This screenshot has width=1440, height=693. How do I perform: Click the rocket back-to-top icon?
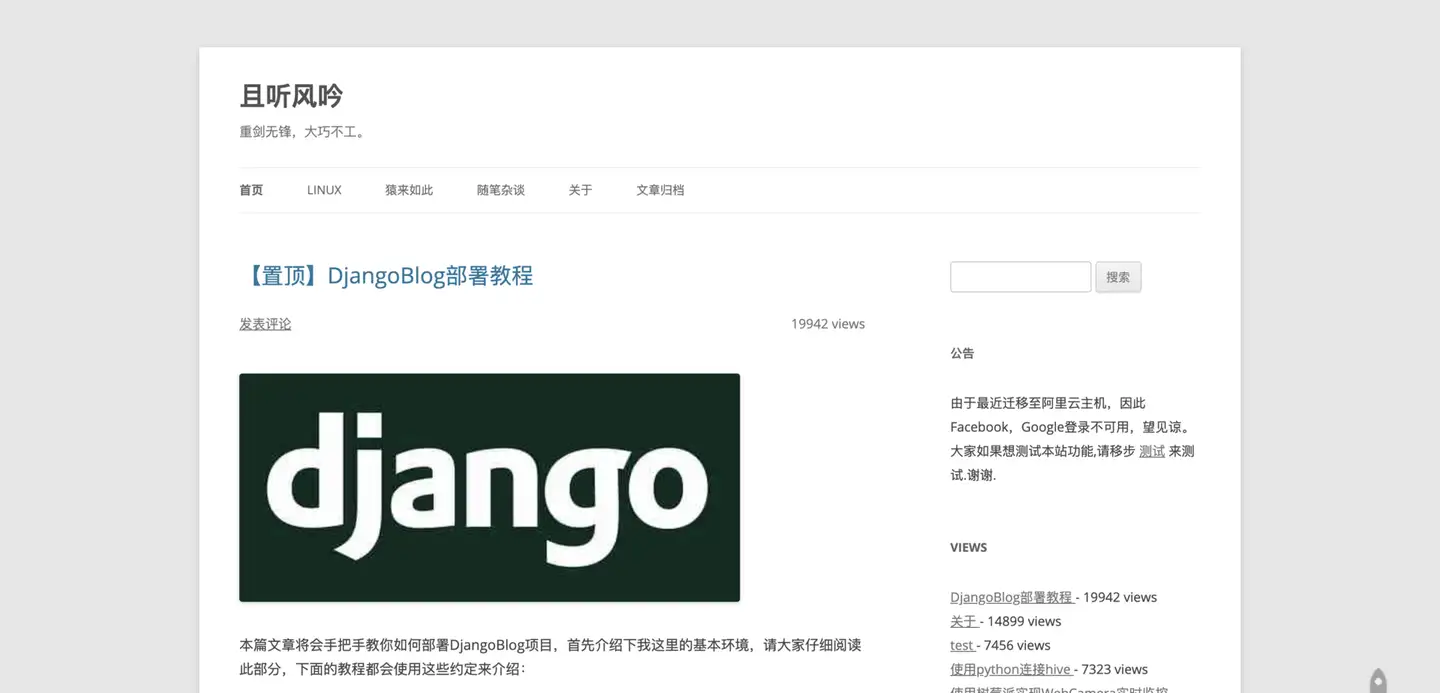(x=1378, y=680)
